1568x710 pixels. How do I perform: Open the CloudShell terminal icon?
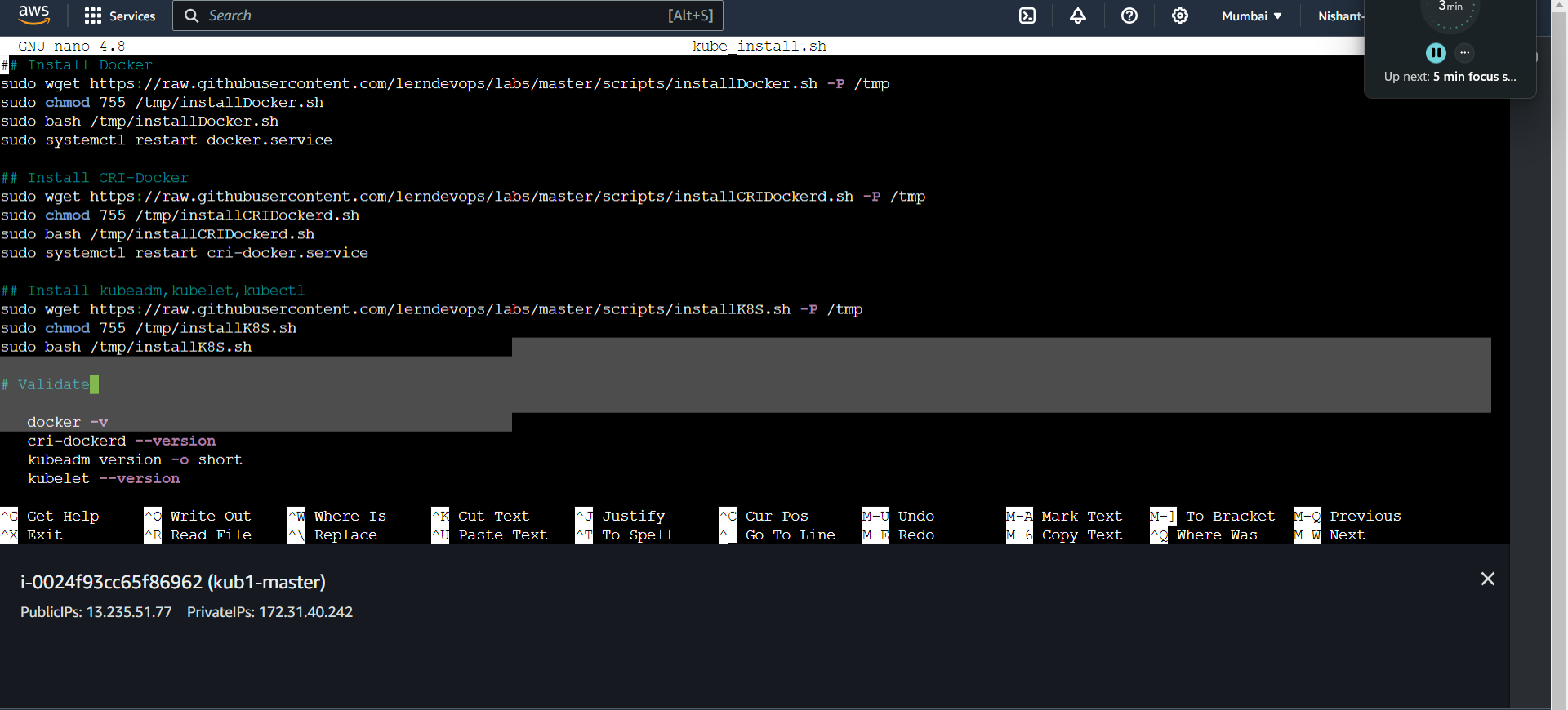point(1027,16)
